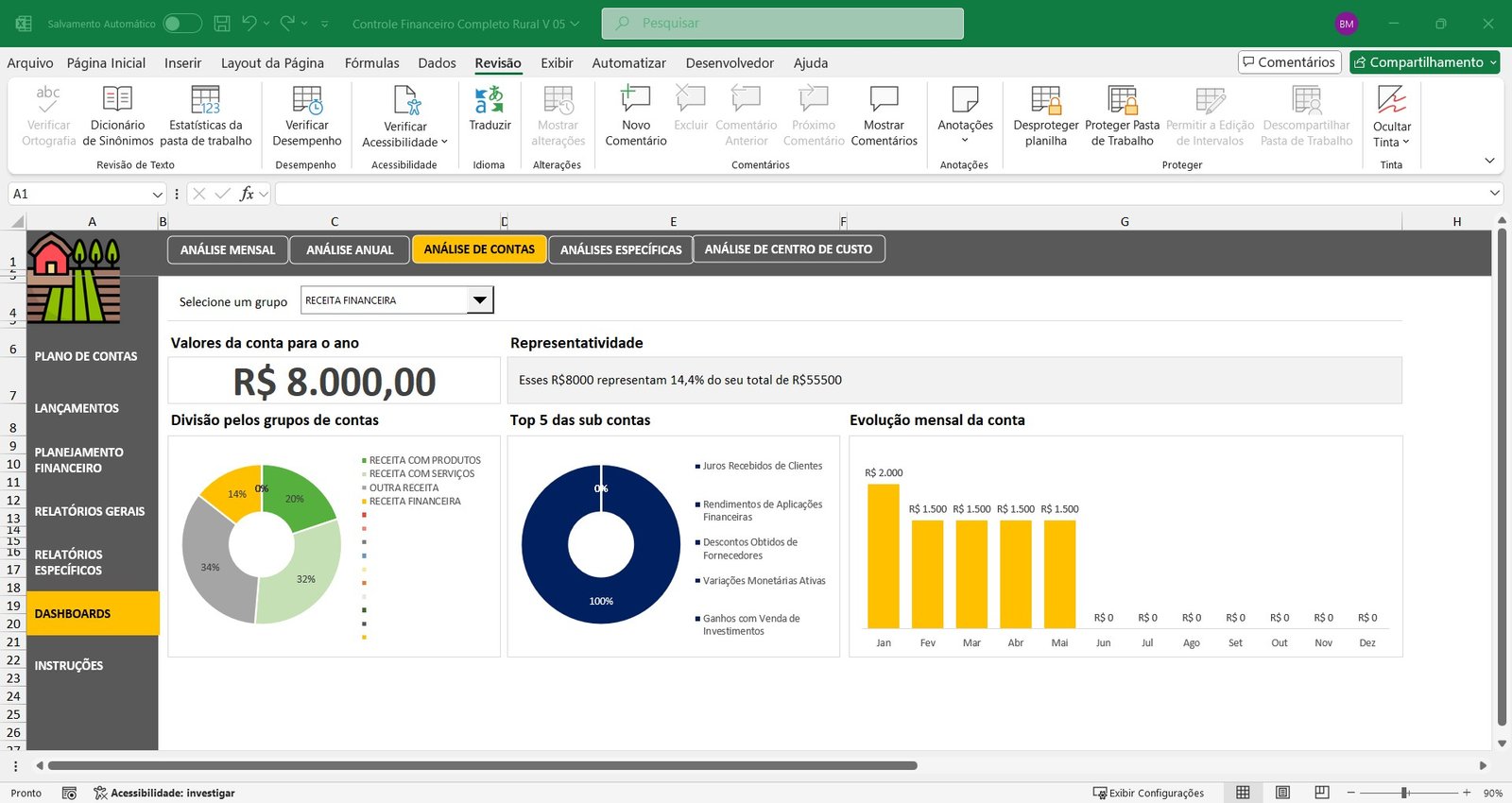Click the Compartilhamento button

tap(1424, 62)
